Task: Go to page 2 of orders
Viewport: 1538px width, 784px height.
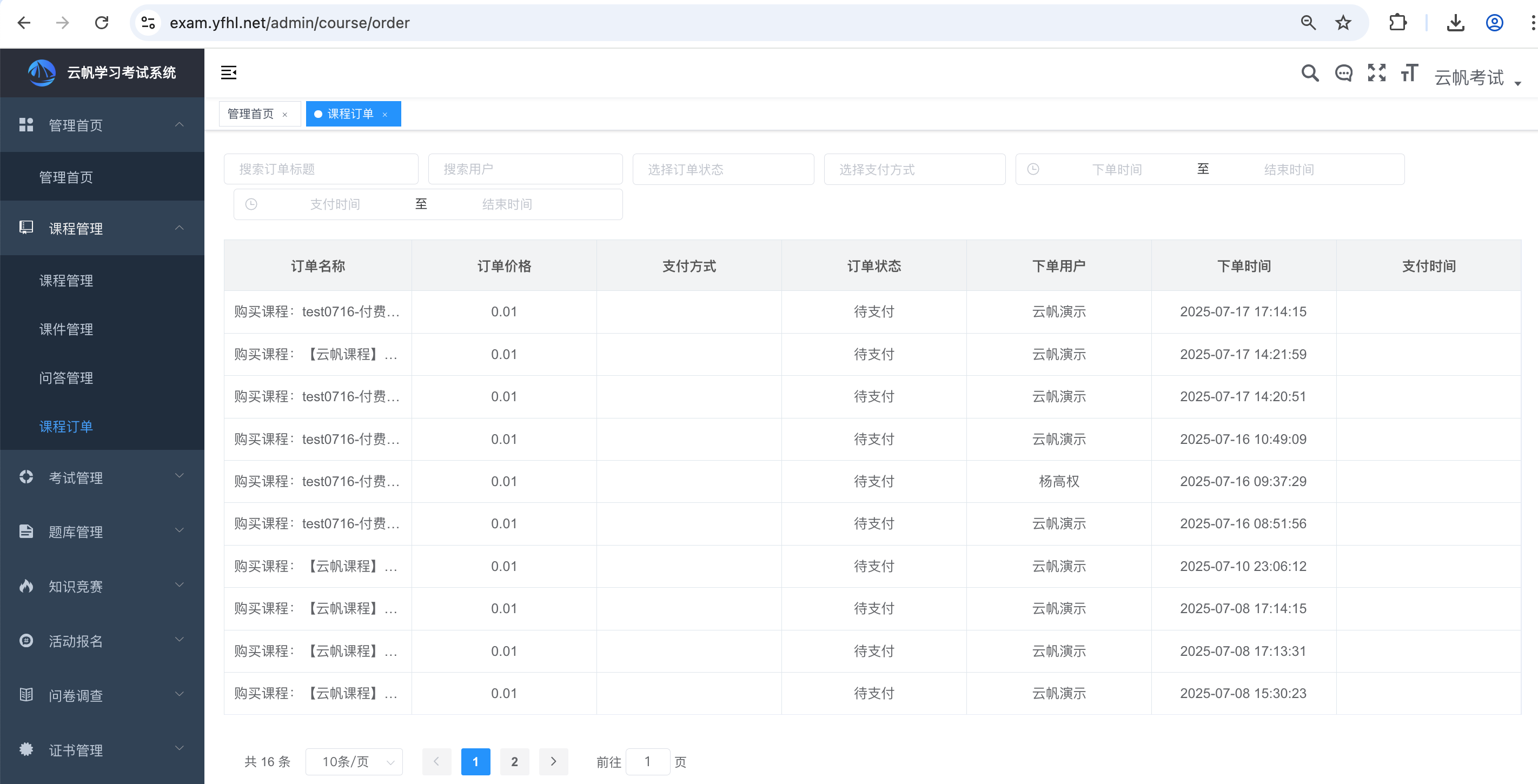Action: pos(515,761)
